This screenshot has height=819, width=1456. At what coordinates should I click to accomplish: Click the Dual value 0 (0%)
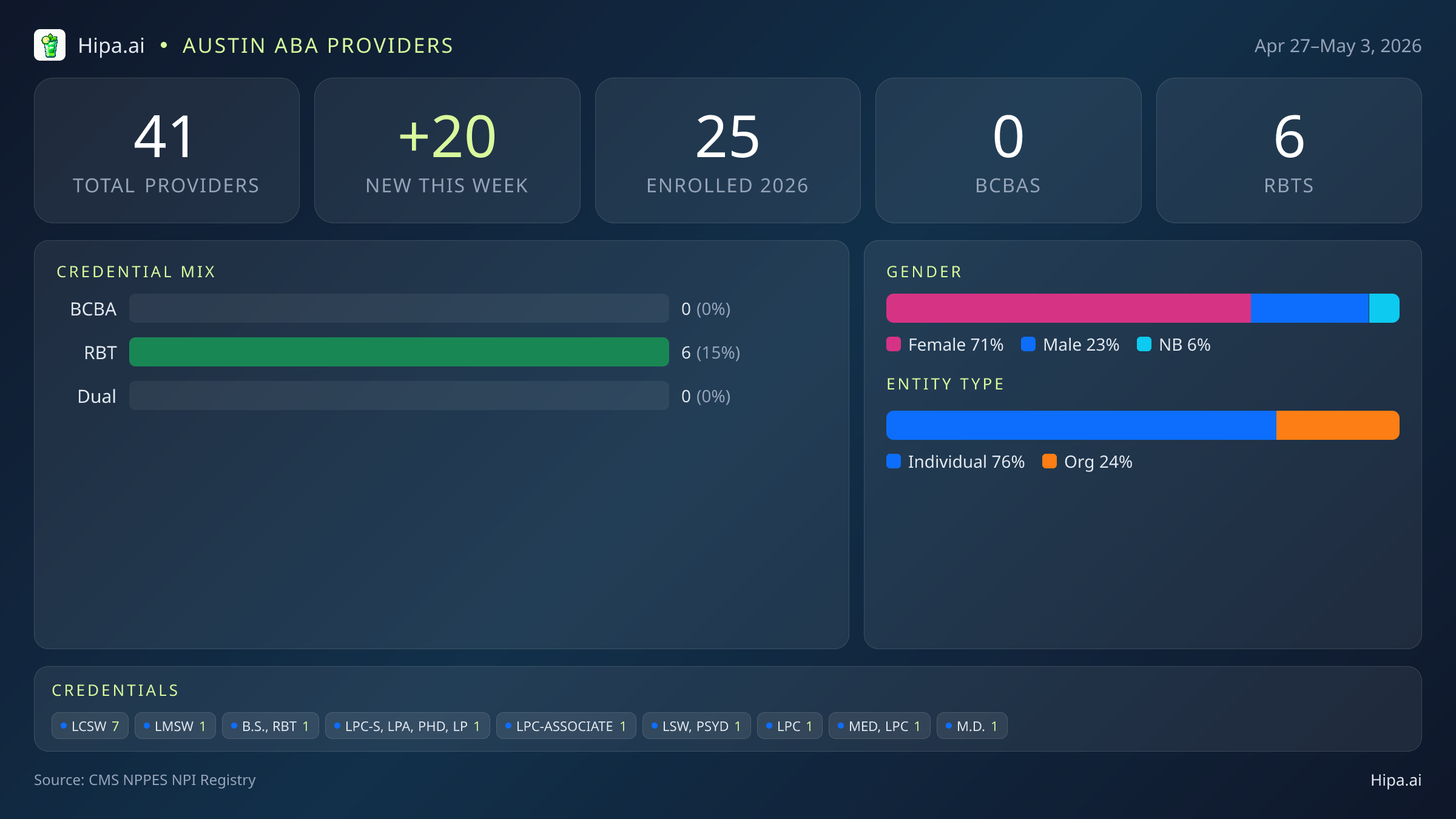point(706,396)
